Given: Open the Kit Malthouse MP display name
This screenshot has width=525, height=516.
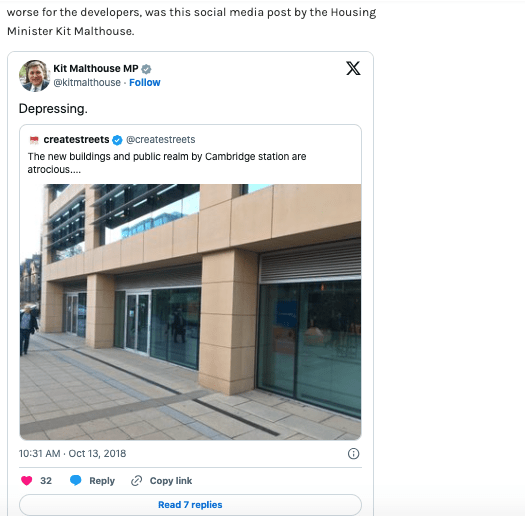Looking at the screenshot, I should point(96,68).
